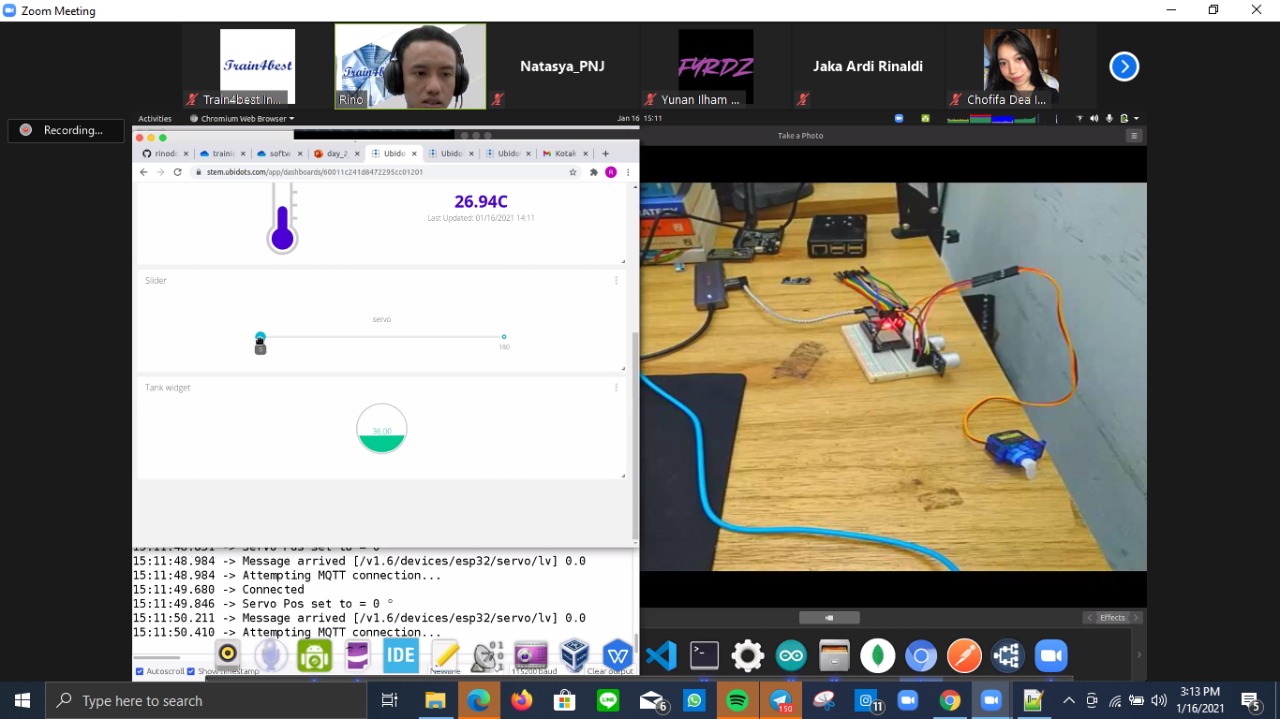Screen dimensions: 1280x719
Task: Open the Slider widget options menu
Action: [x=616, y=281]
